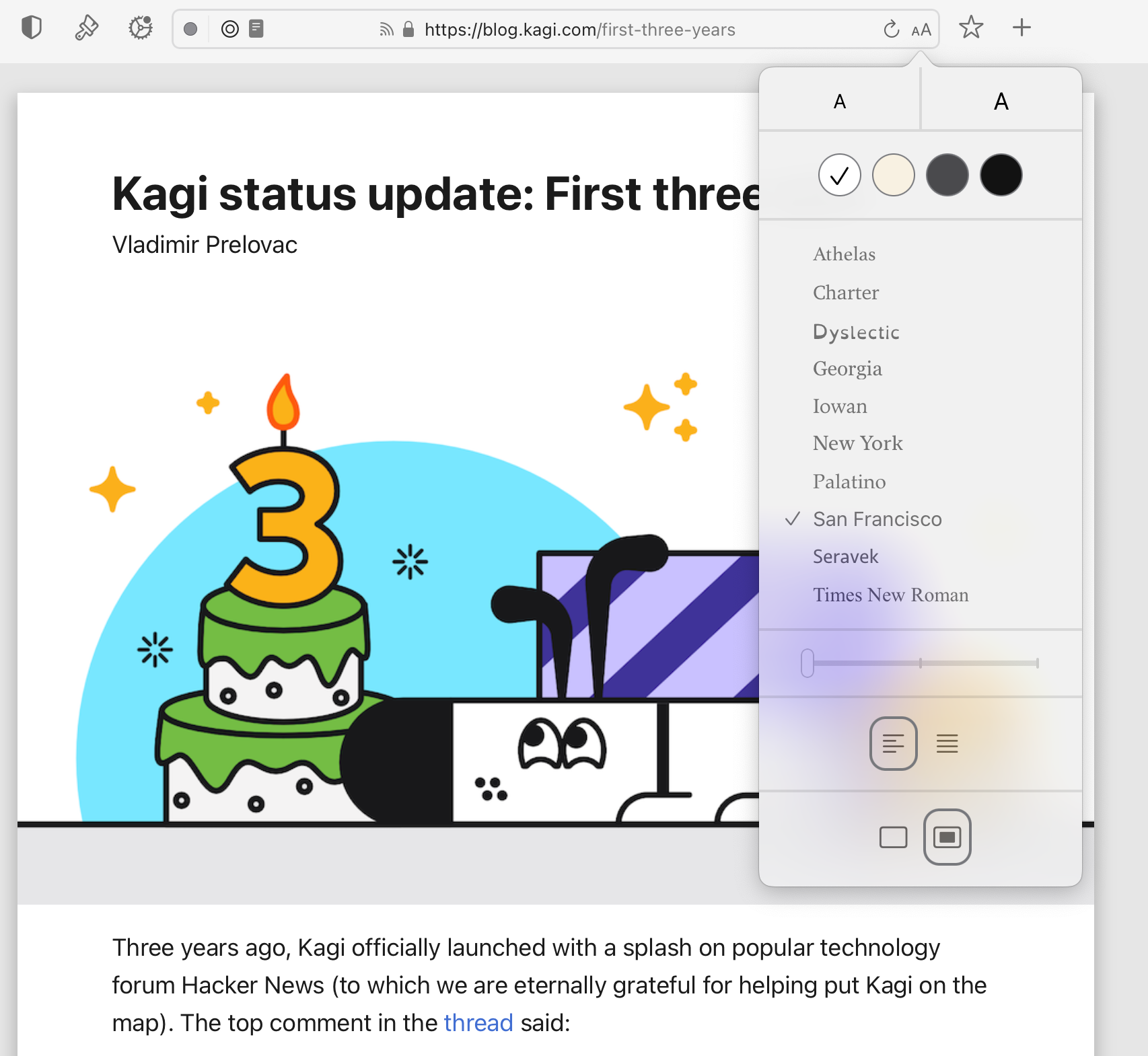The image size is (1148, 1056).
Task: Select justified text layout
Action: click(x=947, y=744)
